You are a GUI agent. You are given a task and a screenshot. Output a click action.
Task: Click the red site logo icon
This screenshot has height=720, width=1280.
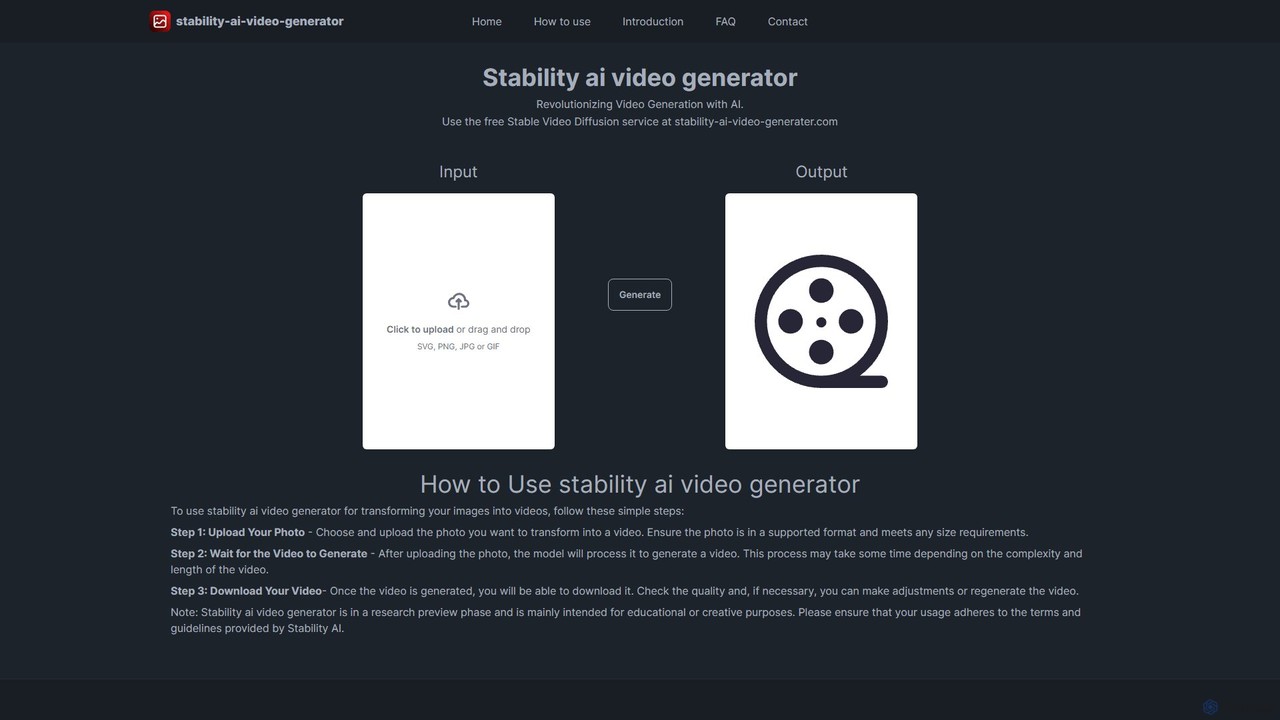(160, 21)
